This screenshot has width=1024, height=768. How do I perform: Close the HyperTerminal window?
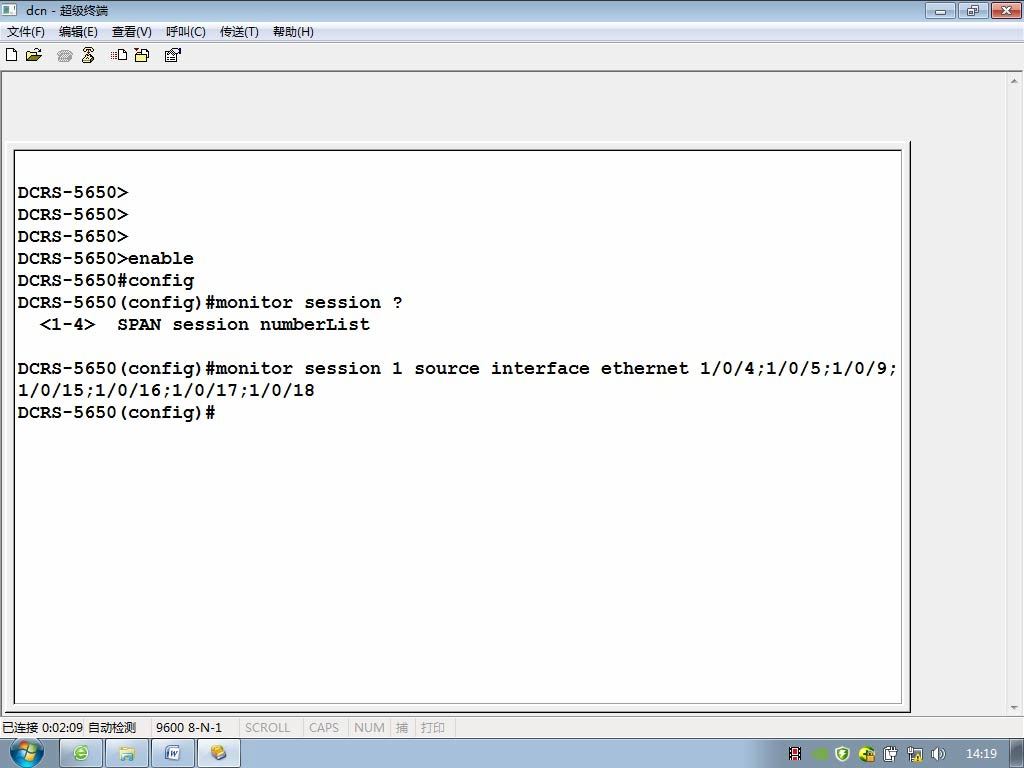(x=1006, y=10)
